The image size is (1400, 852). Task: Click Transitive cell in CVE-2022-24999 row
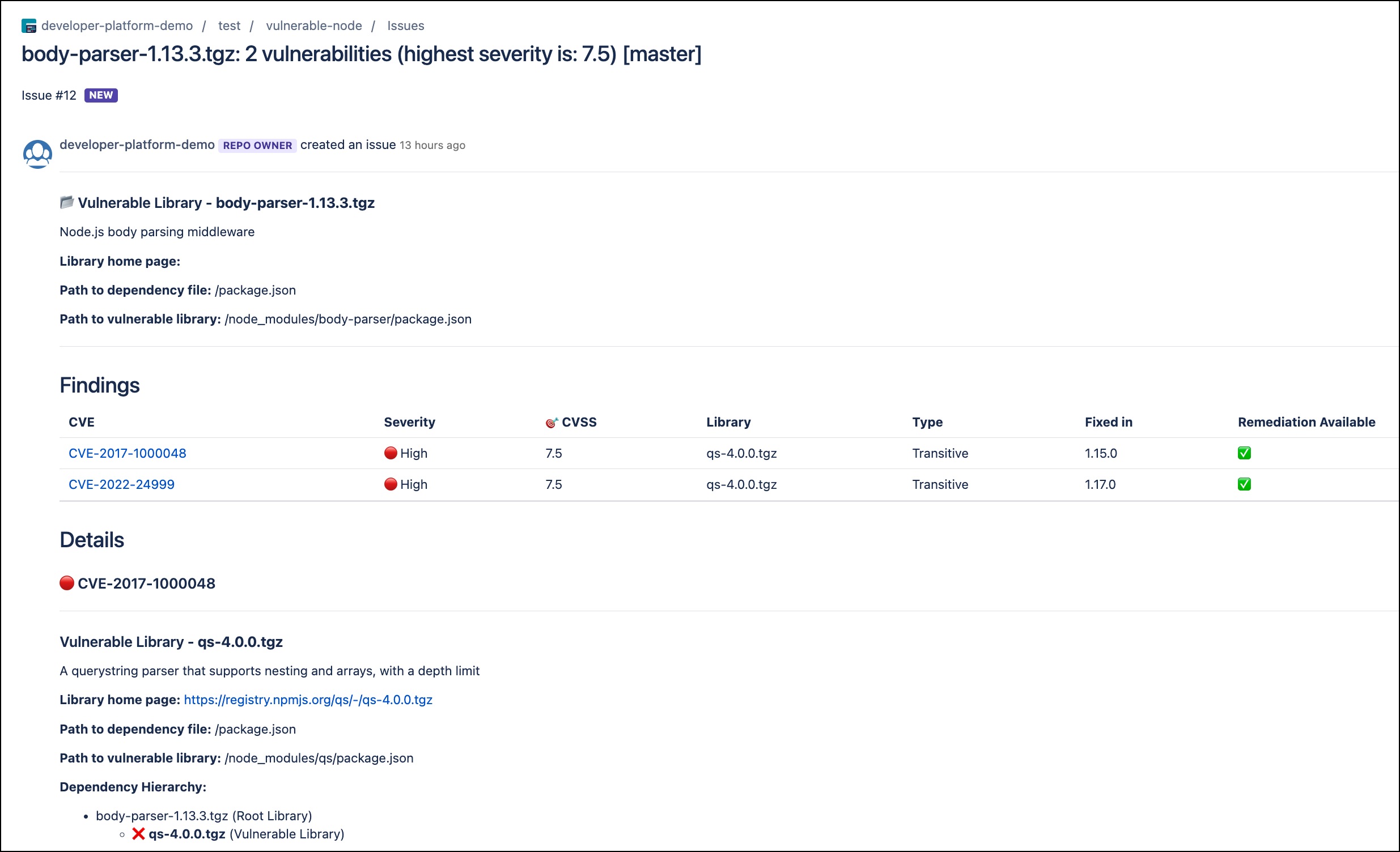pos(940,484)
